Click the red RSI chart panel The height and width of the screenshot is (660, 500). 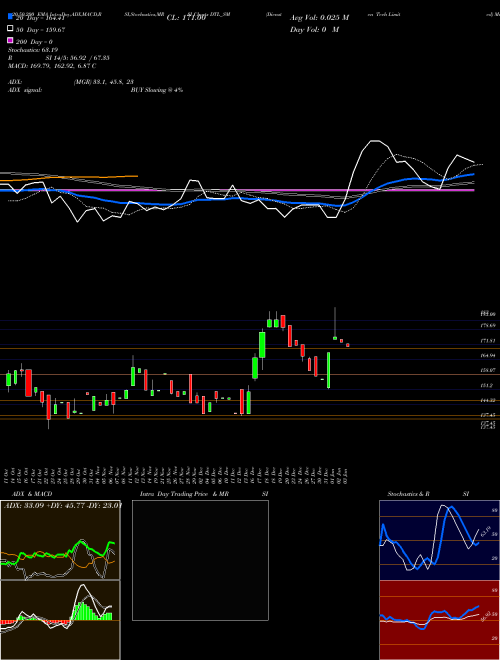(x=439, y=620)
